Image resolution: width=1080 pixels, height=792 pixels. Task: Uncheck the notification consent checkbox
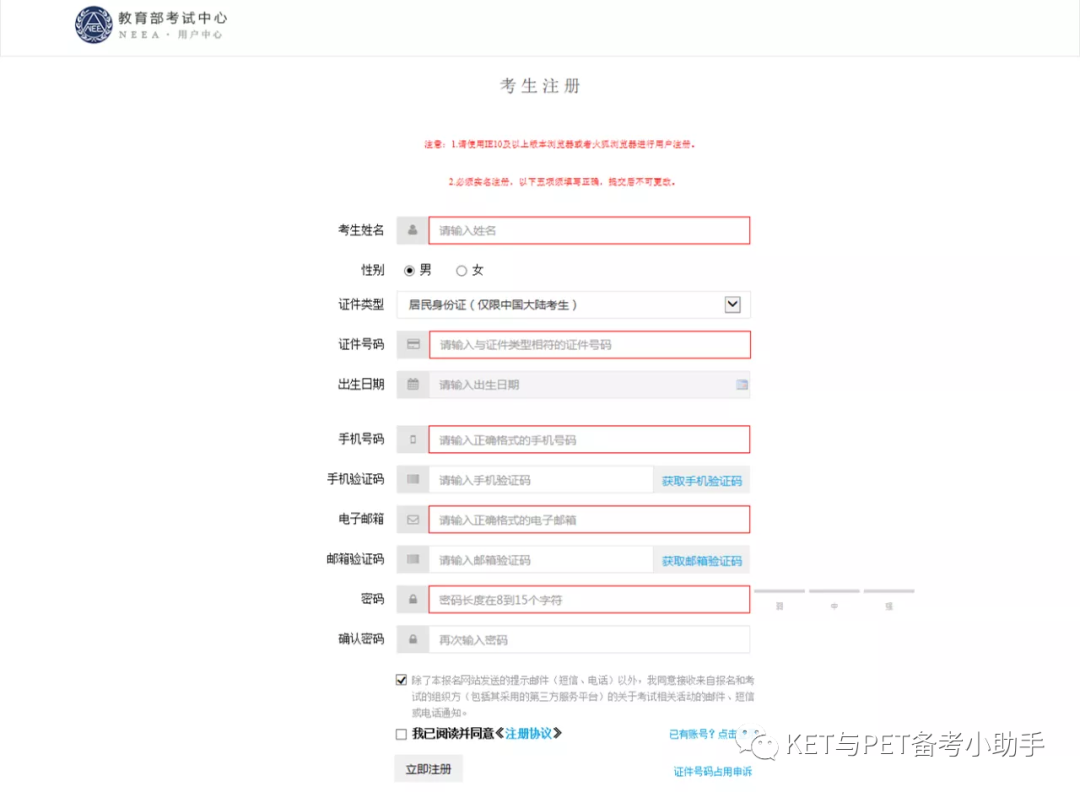[x=402, y=680]
